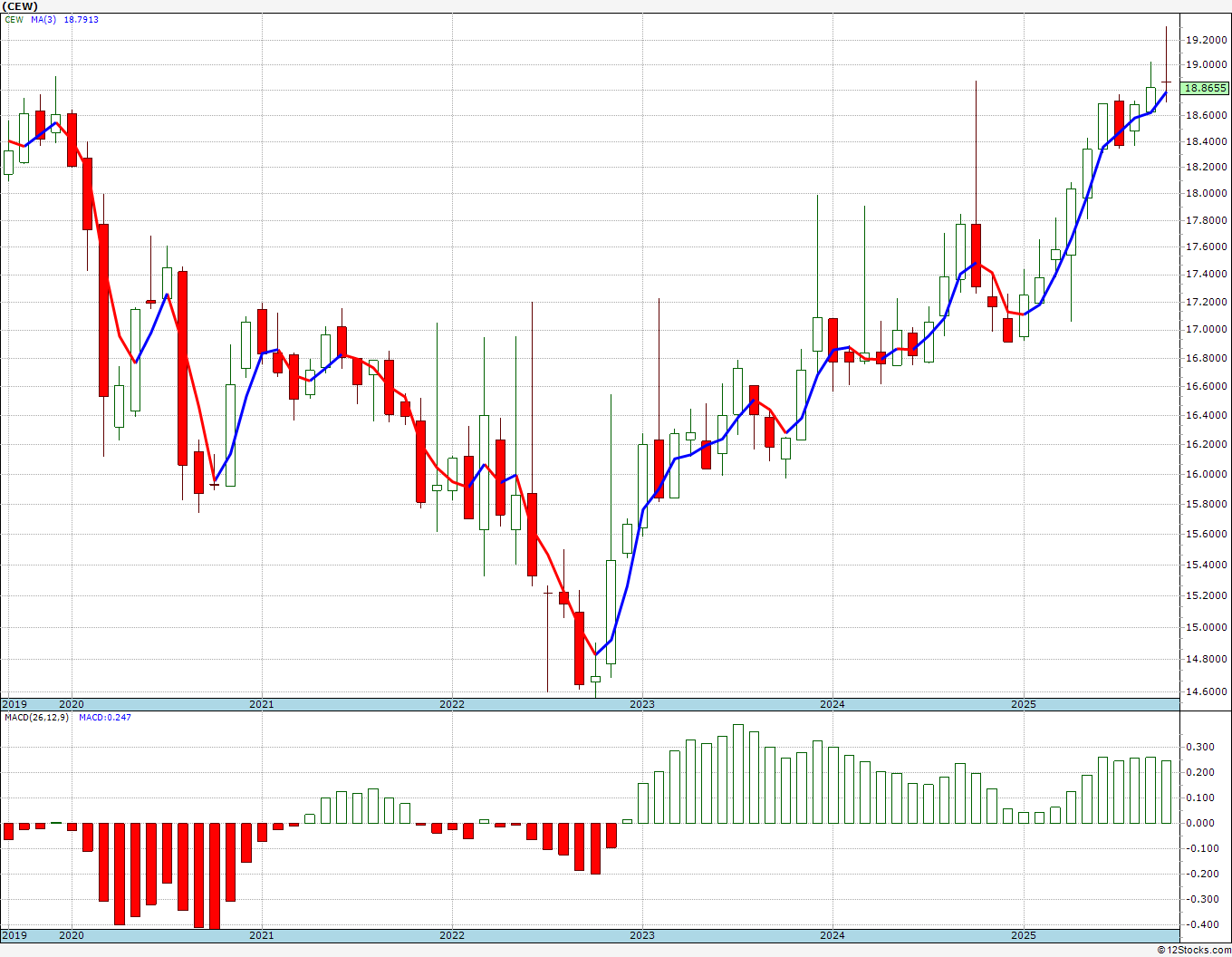Click the 17.8000 price axis label
The image size is (1232, 957).
coord(1207,220)
